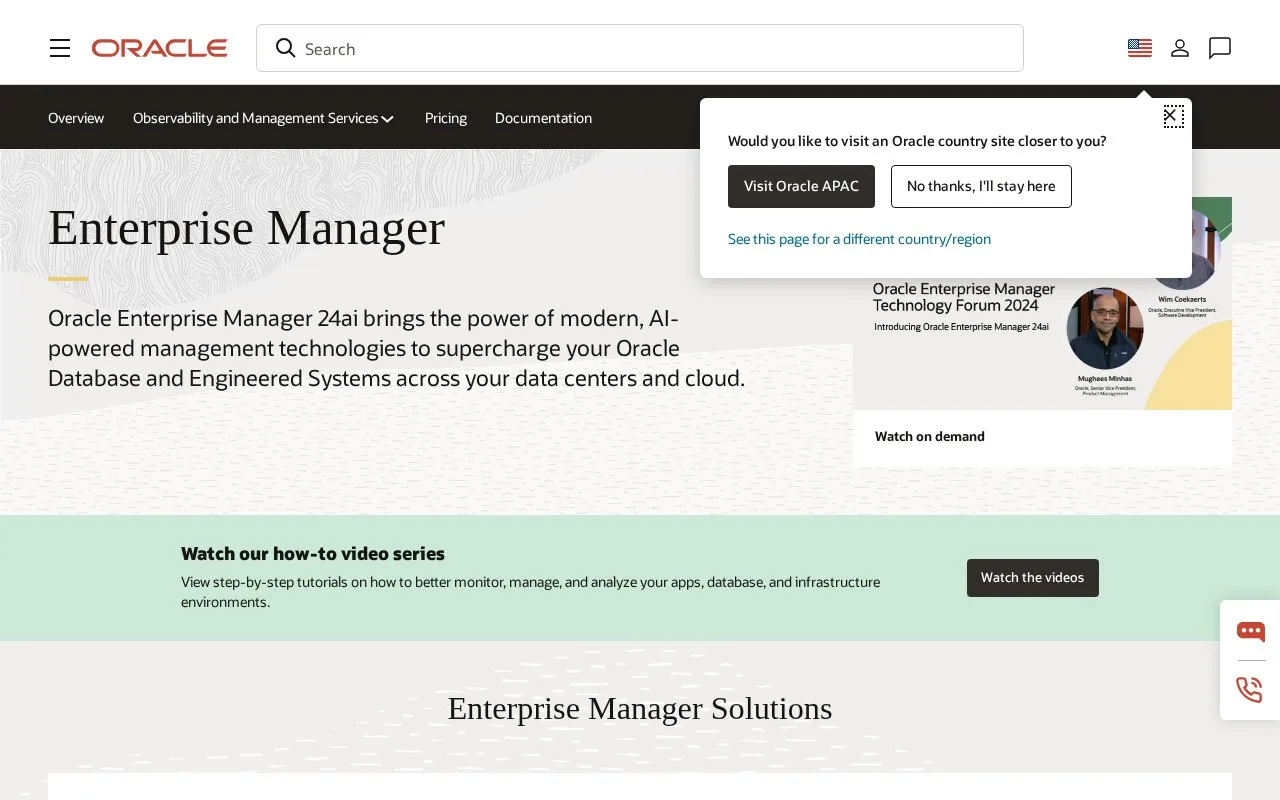This screenshot has width=1280, height=800.
Task: Follow See this page for different country link
Action: click(859, 239)
